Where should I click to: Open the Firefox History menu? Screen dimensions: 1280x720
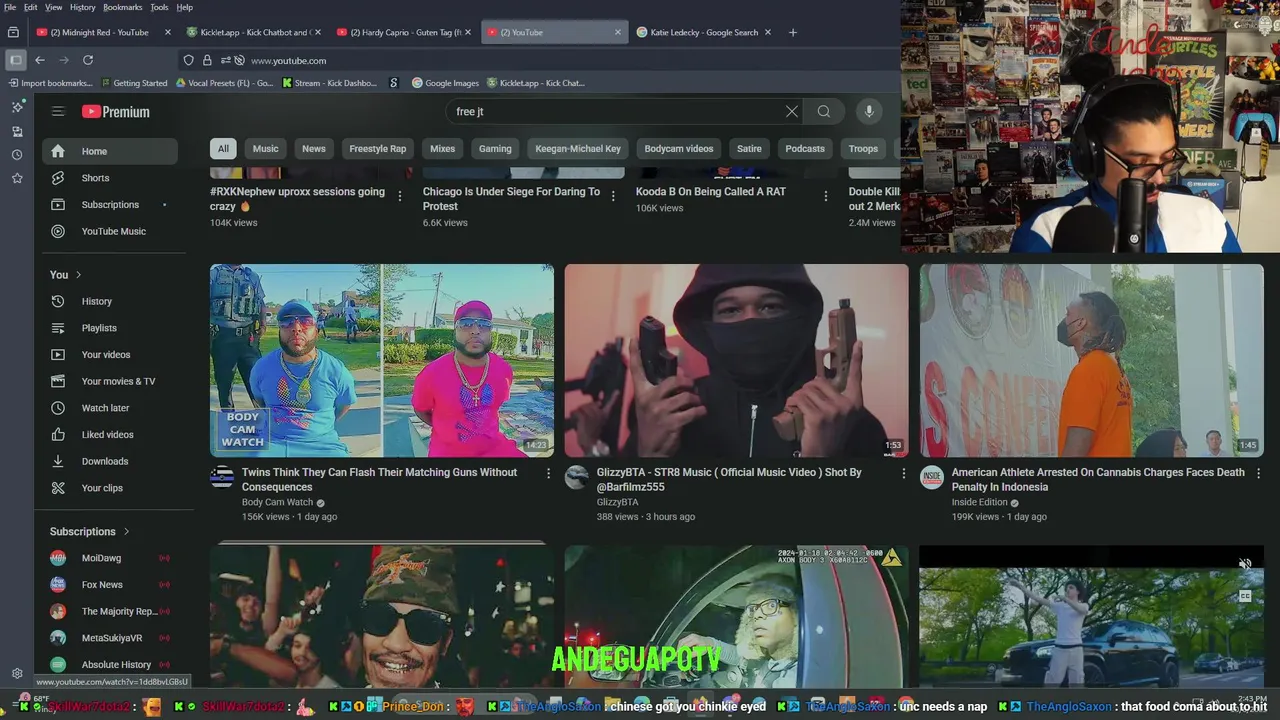click(x=83, y=7)
